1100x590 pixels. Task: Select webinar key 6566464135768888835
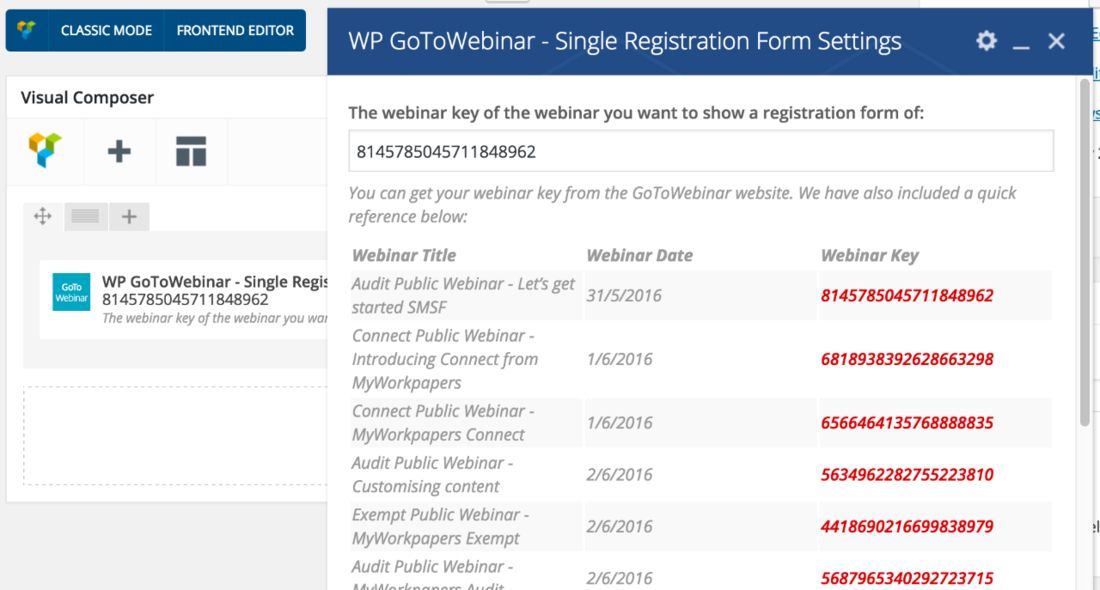point(907,422)
